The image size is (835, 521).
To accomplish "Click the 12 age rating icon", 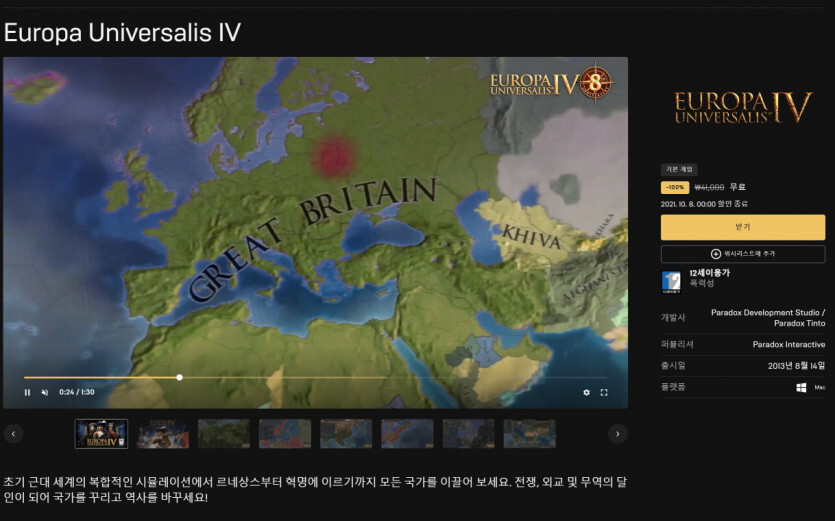I will tap(671, 282).
